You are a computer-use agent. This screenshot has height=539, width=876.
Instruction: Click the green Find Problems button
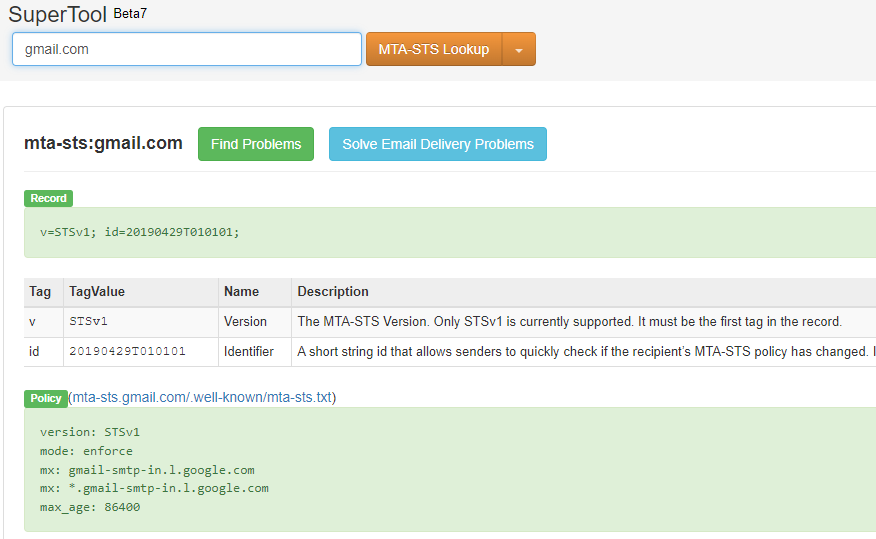click(256, 144)
